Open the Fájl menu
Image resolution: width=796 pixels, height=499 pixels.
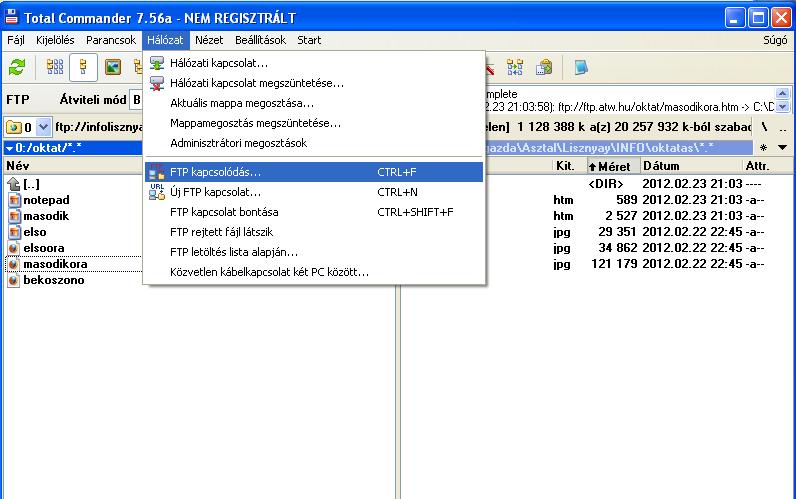point(16,40)
